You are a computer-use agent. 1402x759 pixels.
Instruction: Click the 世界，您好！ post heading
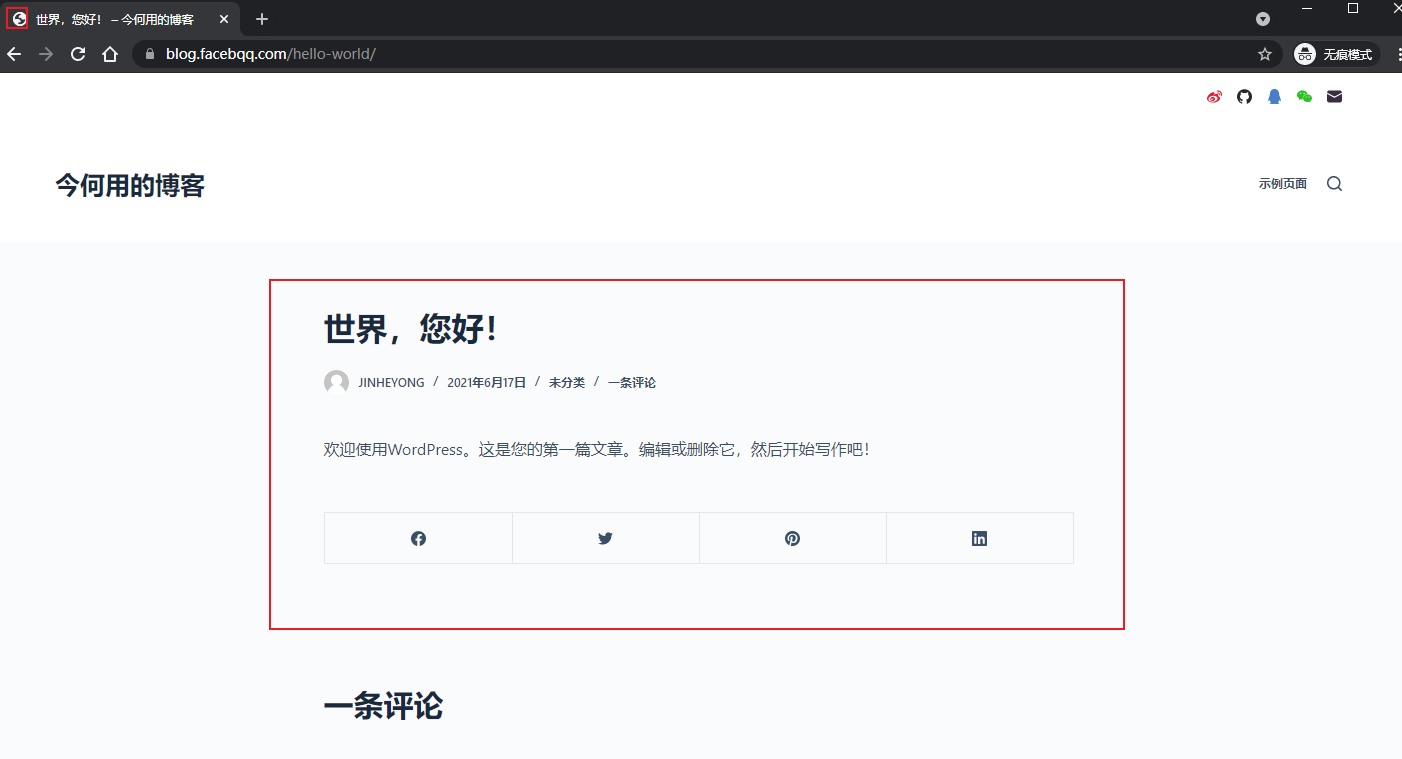(x=410, y=328)
